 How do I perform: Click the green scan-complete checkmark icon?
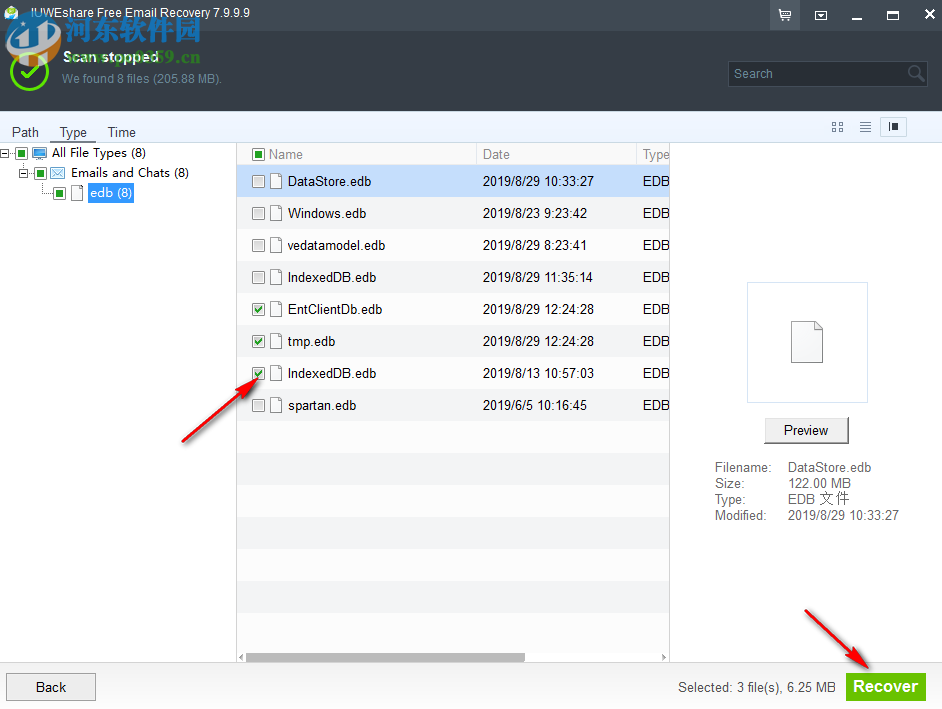29,71
